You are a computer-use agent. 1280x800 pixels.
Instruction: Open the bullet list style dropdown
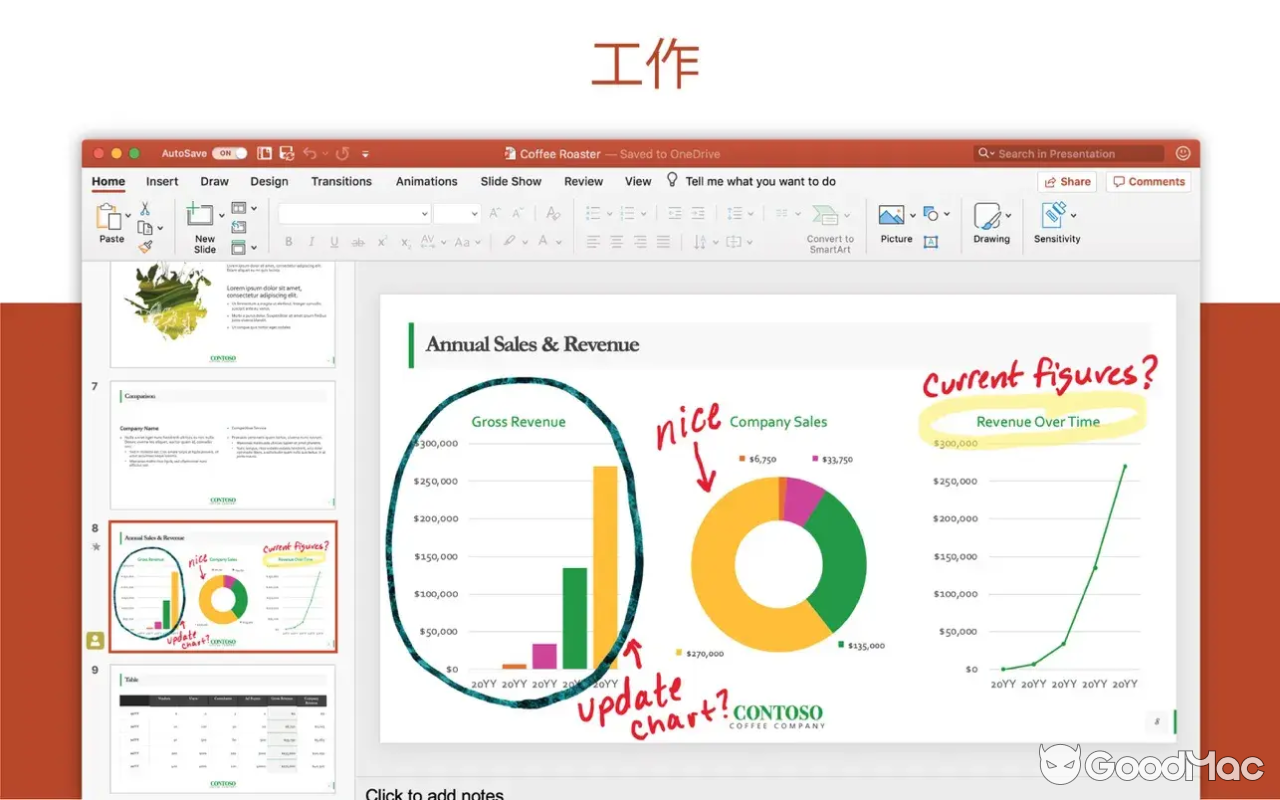click(610, 213)
